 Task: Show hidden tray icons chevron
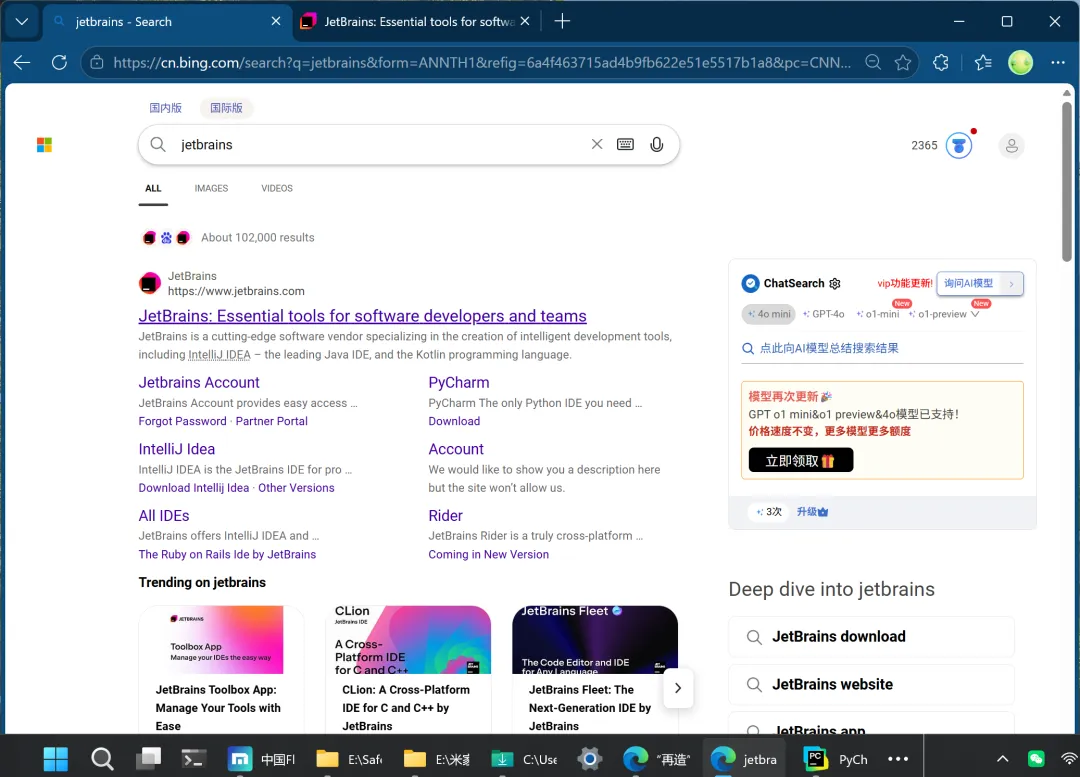click(1002, 759)
